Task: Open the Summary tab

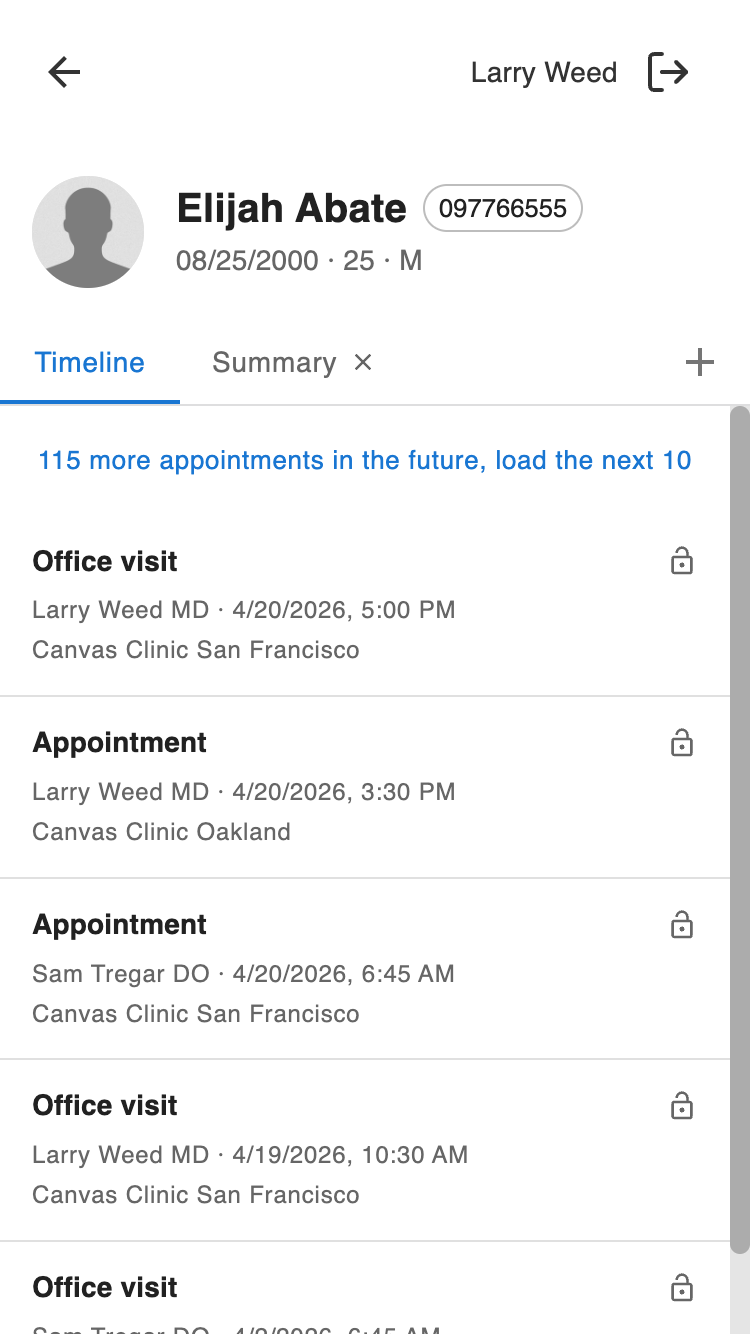Action: coord(273,362)
